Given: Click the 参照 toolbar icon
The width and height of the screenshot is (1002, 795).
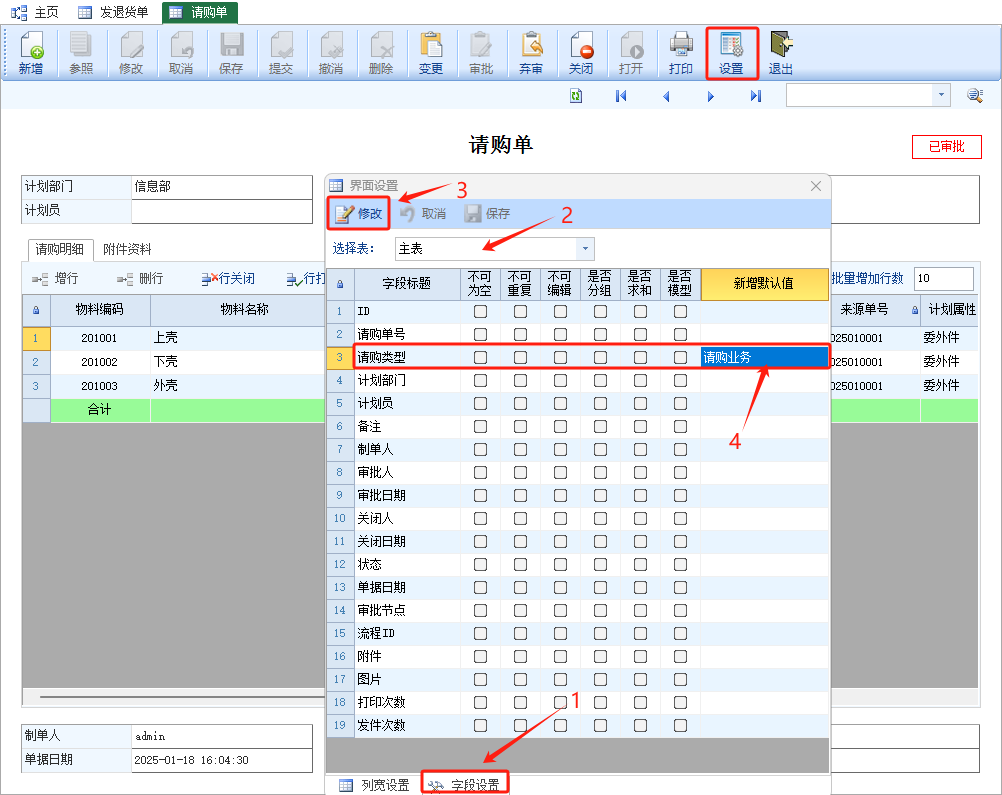Looking at the screenshot, I should 81,53.
